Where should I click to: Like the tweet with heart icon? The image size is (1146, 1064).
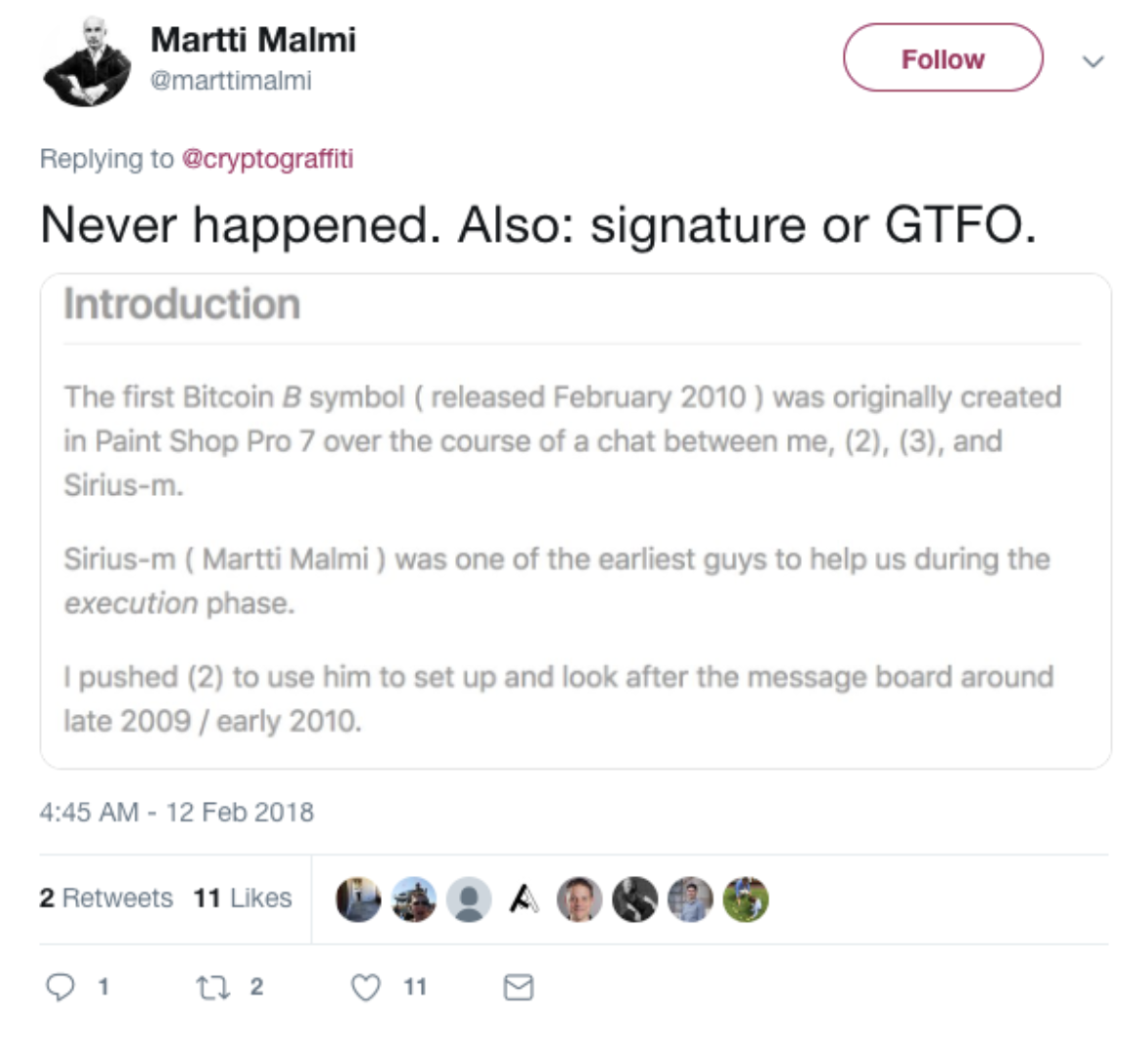click(x=365, y=988)
